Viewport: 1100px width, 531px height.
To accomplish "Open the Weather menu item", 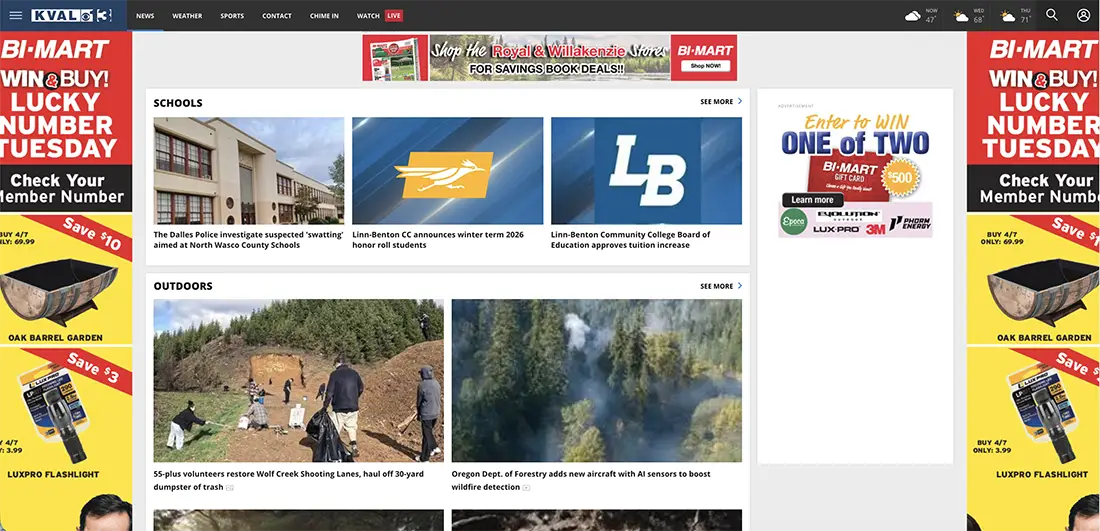I will pyautogui.click(x=187, y=15).
